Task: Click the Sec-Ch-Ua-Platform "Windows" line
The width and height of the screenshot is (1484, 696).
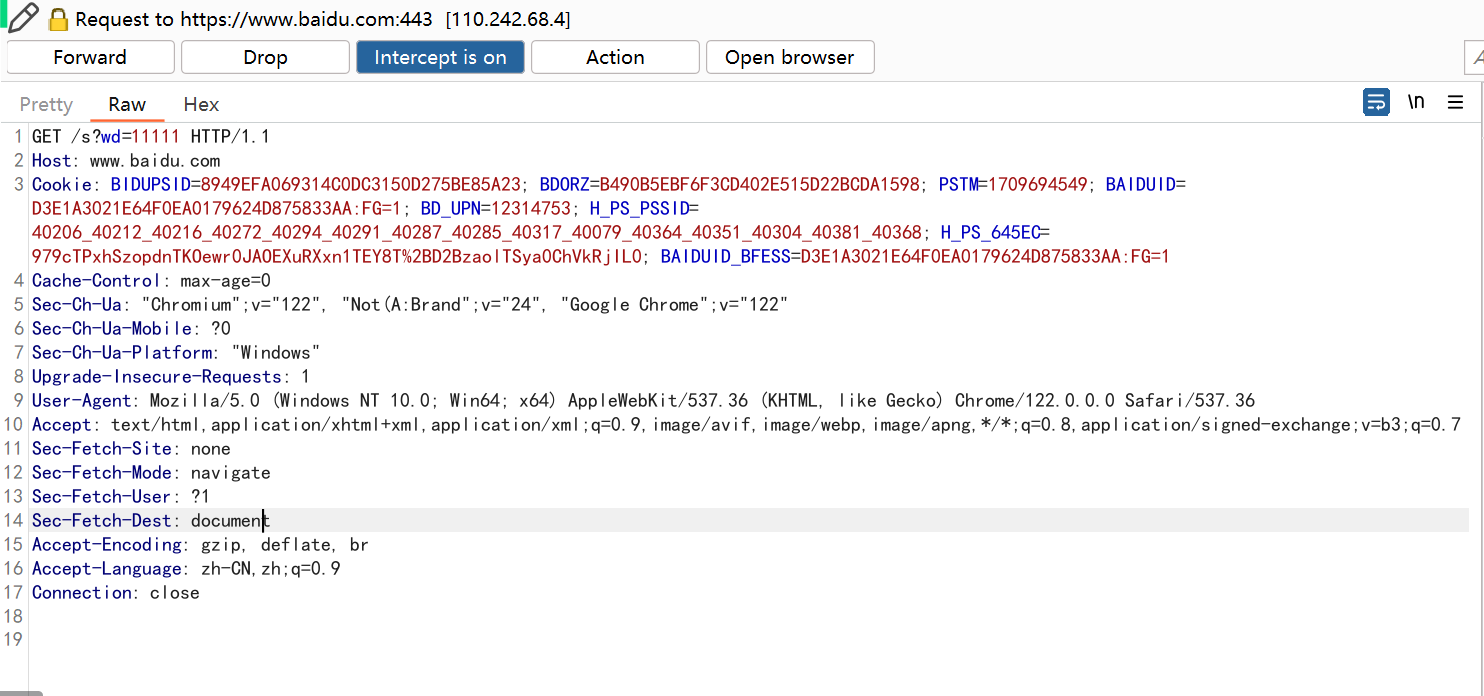Action: (x=176, y=353)
